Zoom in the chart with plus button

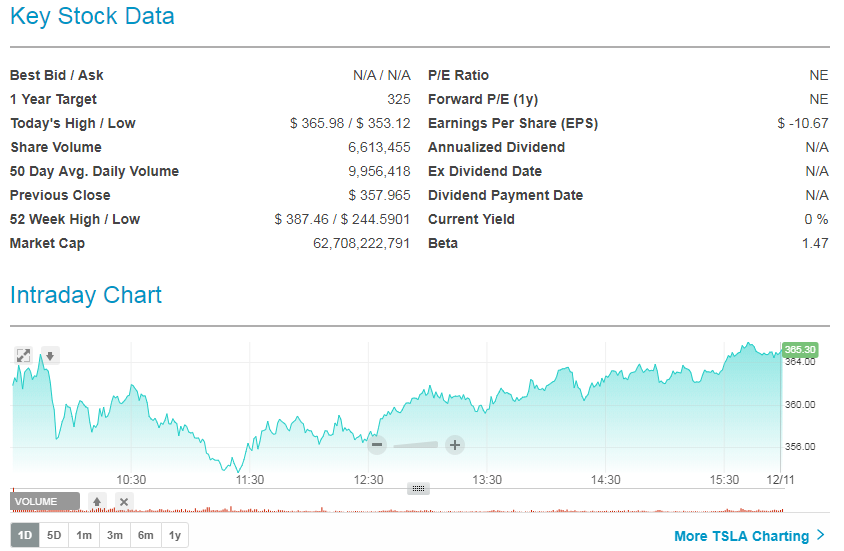(454, 445)
